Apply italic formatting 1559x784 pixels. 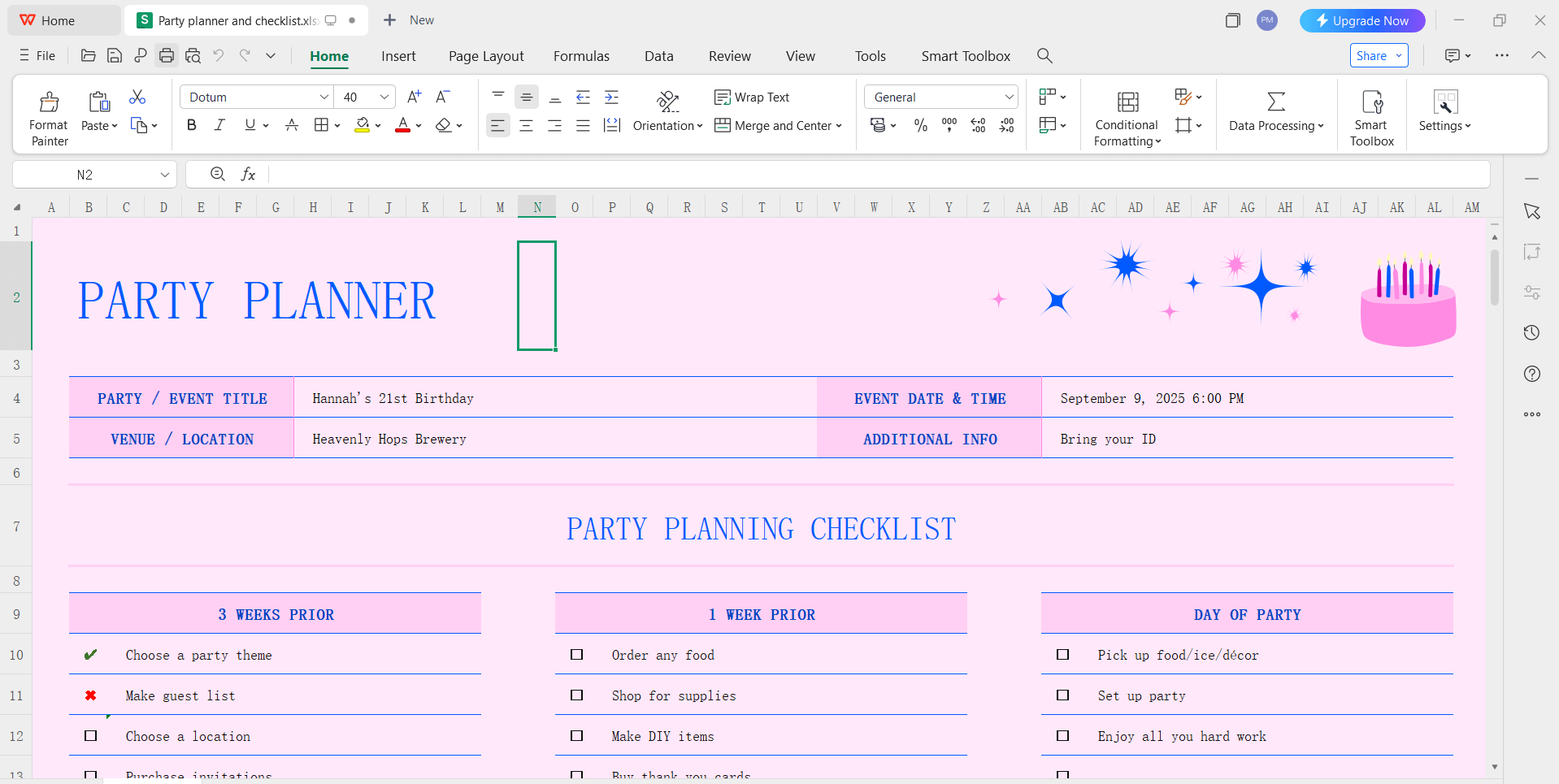219,125
